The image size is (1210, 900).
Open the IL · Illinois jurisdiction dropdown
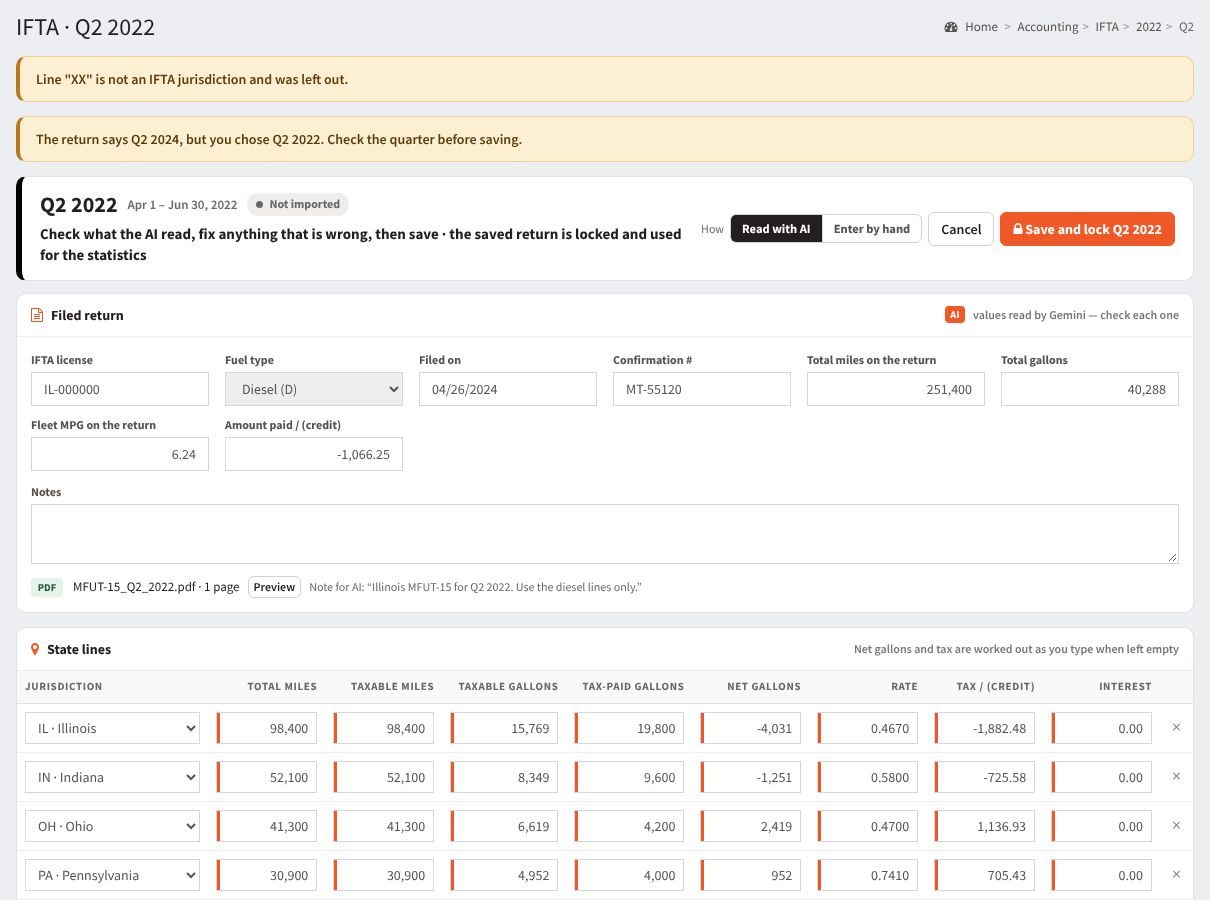pyautogui.click(x=112, y=728)
